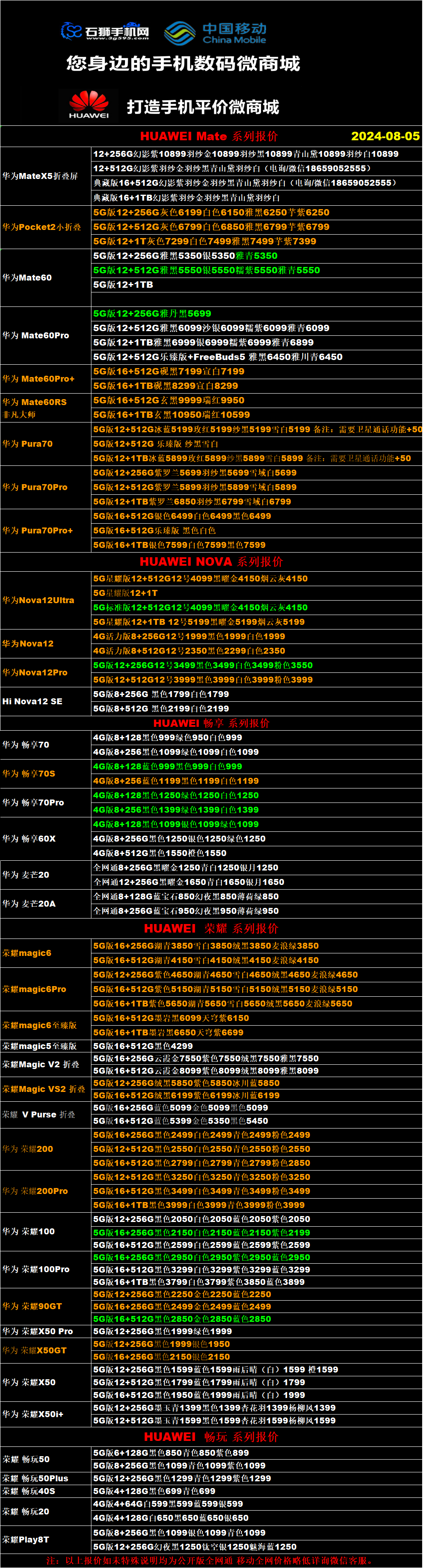Select the 华为Nova12Pro model label
The height and width of the screenshot is (1568, 423).
35,672
